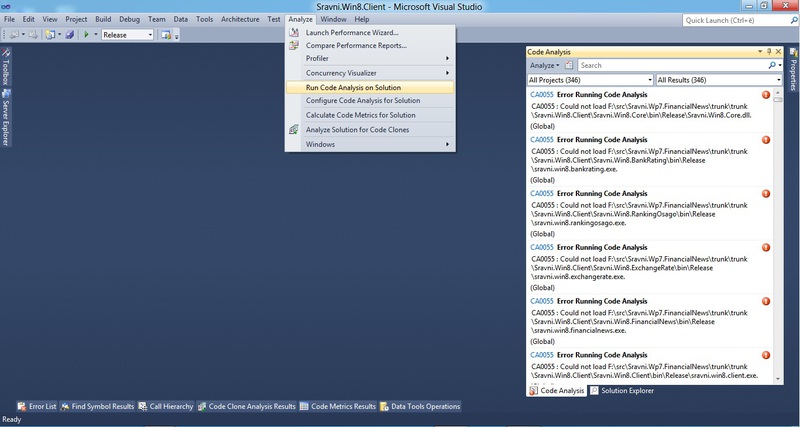The image size is (800, 427).
Task: Click the magnifier search icon in the Code Analysis panel
Action: click(771, 65)
